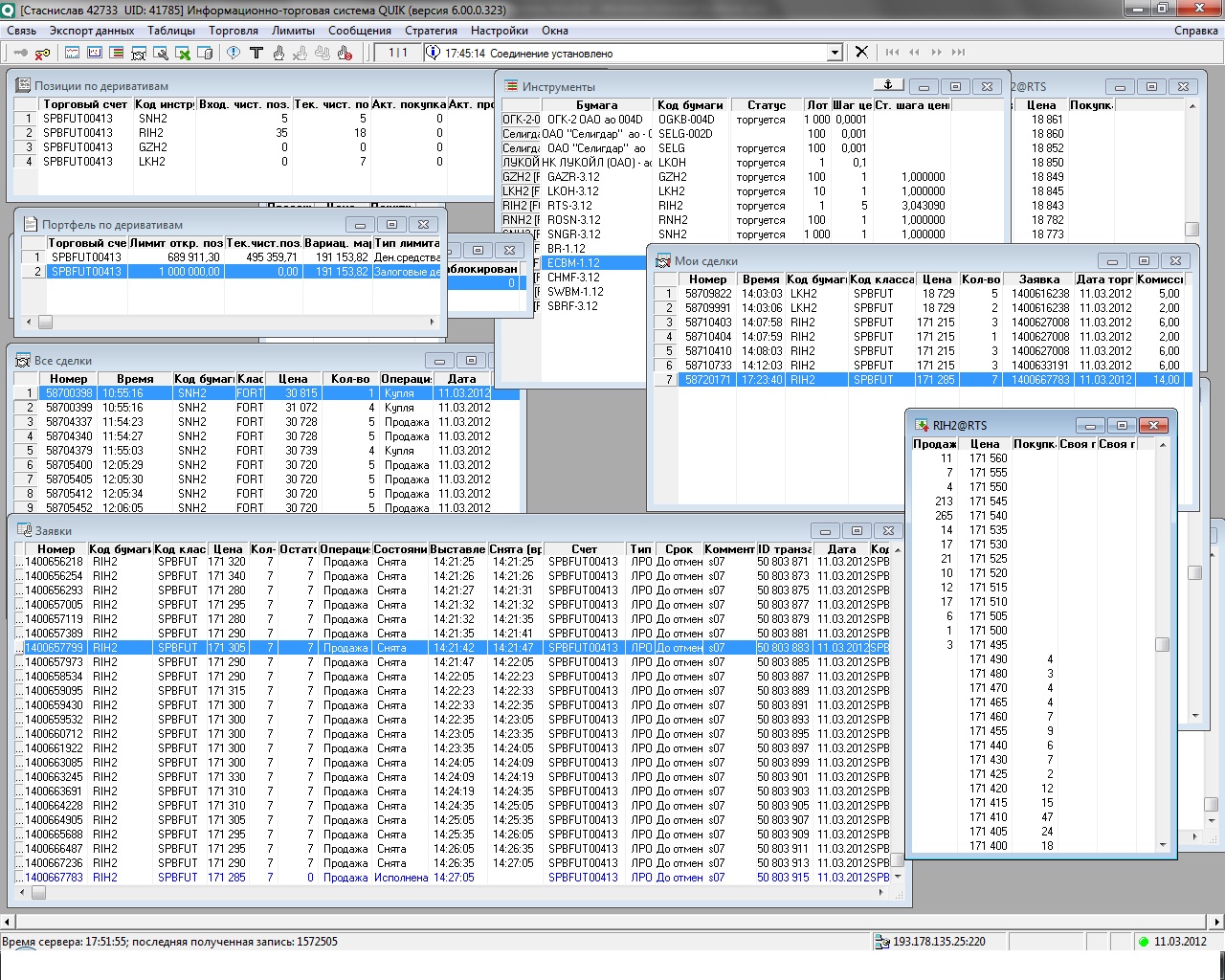Viewport: 1225px width, 980px height.
Task: Click the next message double-arrow icon
Action: click(x=936, y=52)
